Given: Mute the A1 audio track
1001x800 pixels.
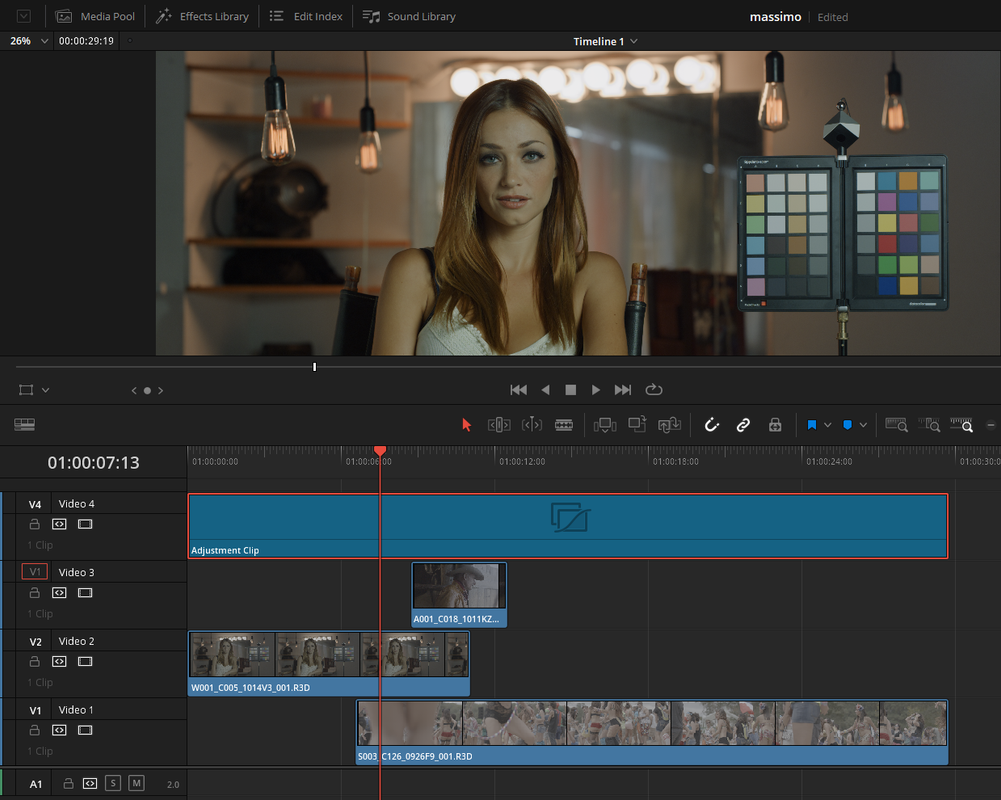Looking at the screenshot, I should pyautogui.click(x=136, y=783).
